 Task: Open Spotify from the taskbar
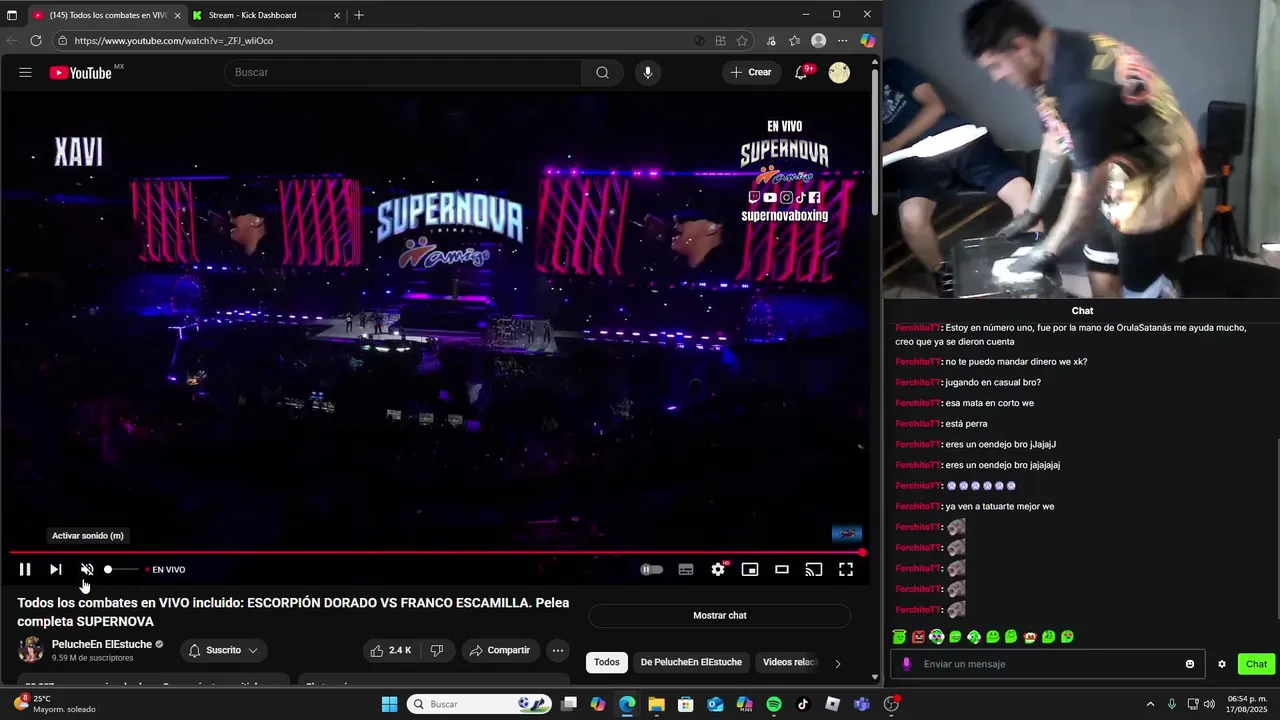coord(774,704)
